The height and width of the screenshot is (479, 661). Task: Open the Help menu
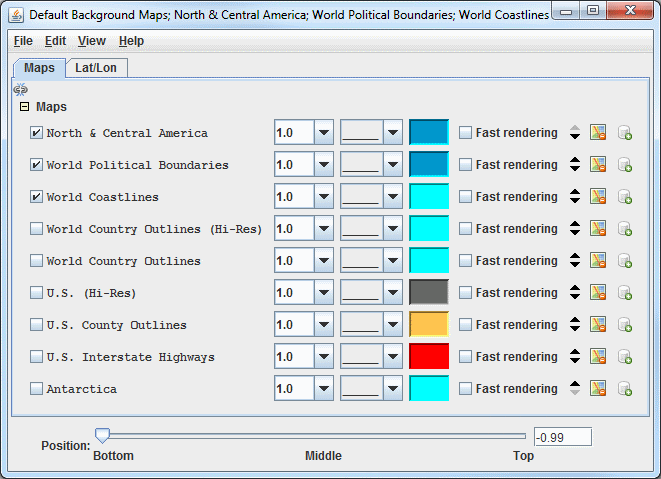[131, 41]
